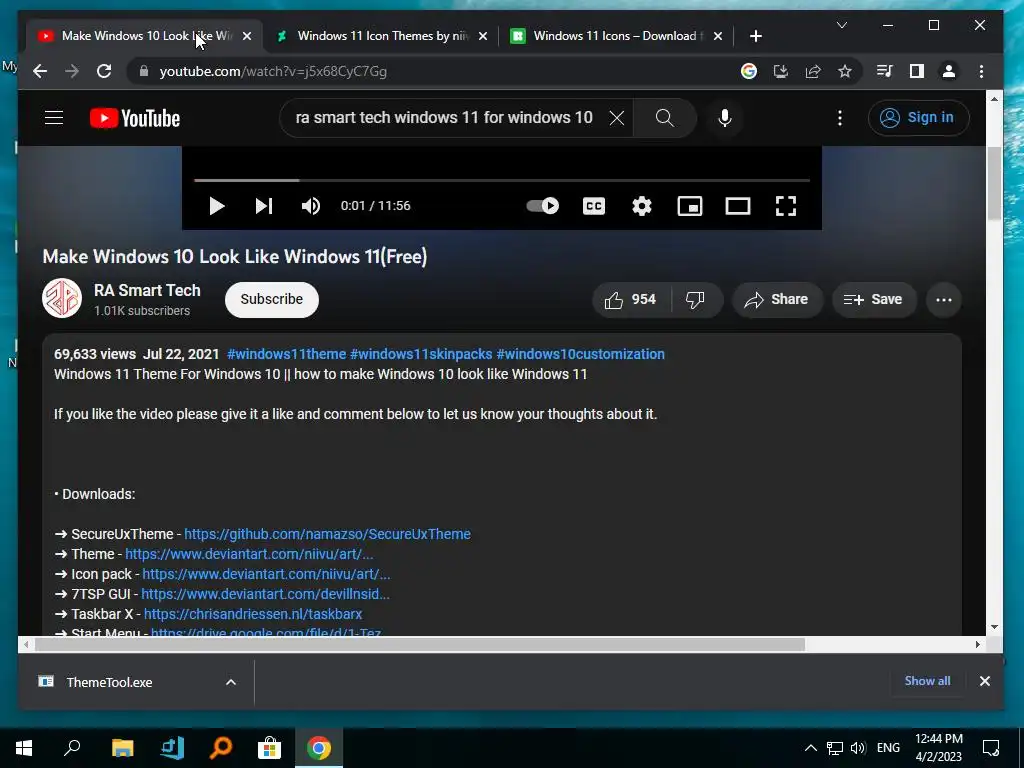
Task: Open the #windows11skinpacks hashtag
Action: [x=421, y=354]
